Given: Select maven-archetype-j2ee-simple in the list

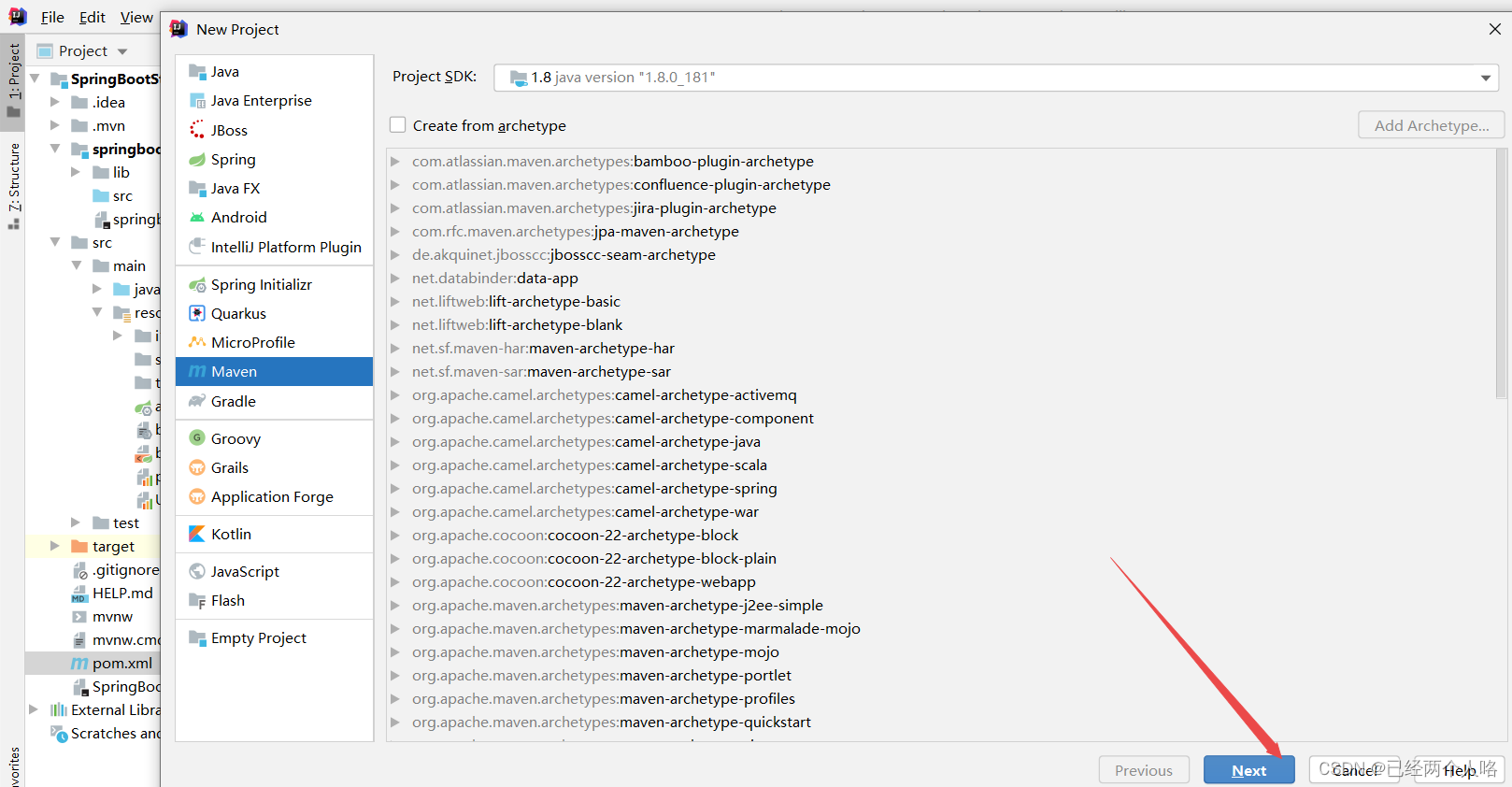Looking at the screenshot, I should (x=618, y=605).
